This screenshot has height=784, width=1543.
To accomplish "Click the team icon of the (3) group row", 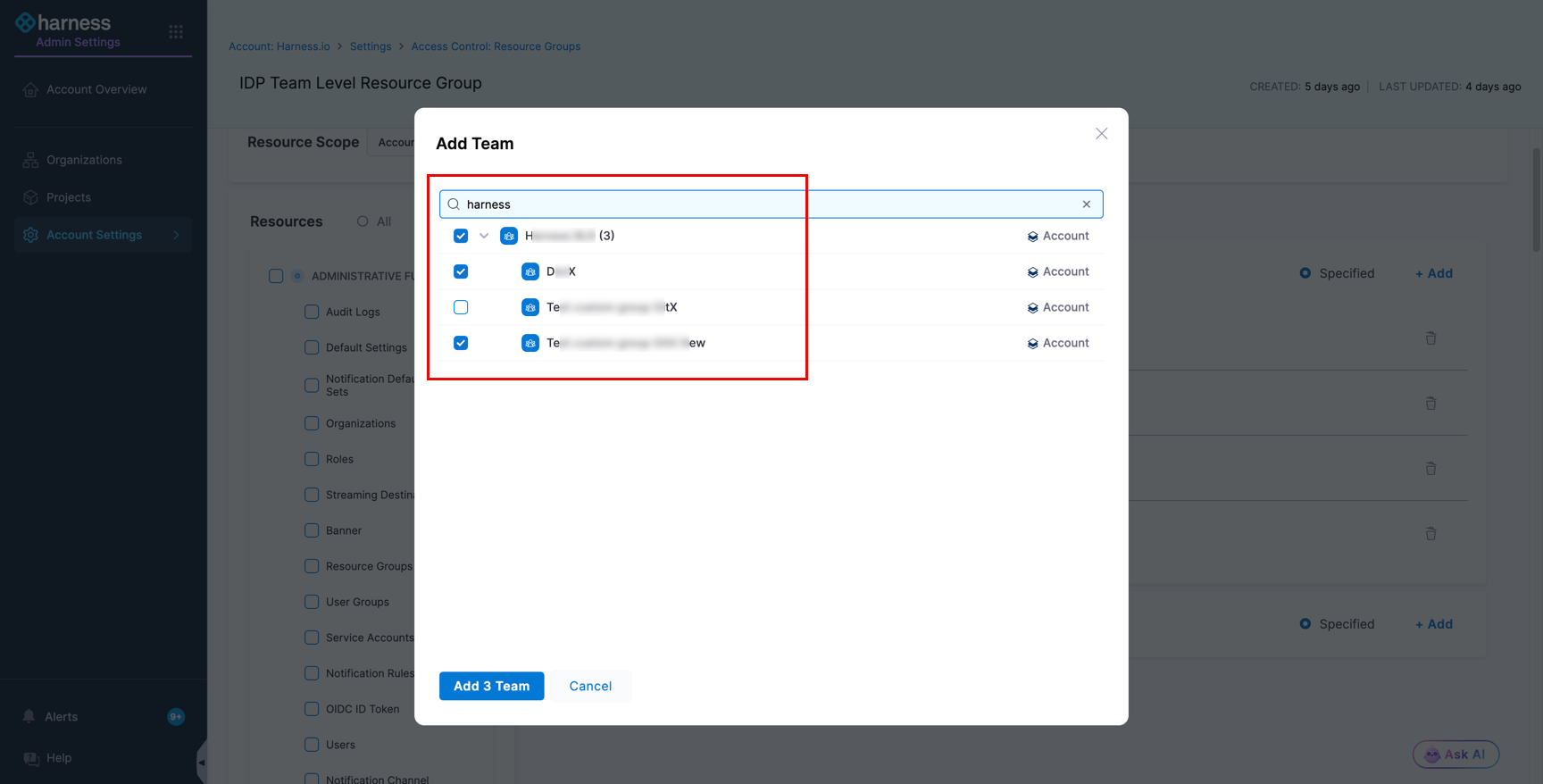I will [x=509, y=236].
